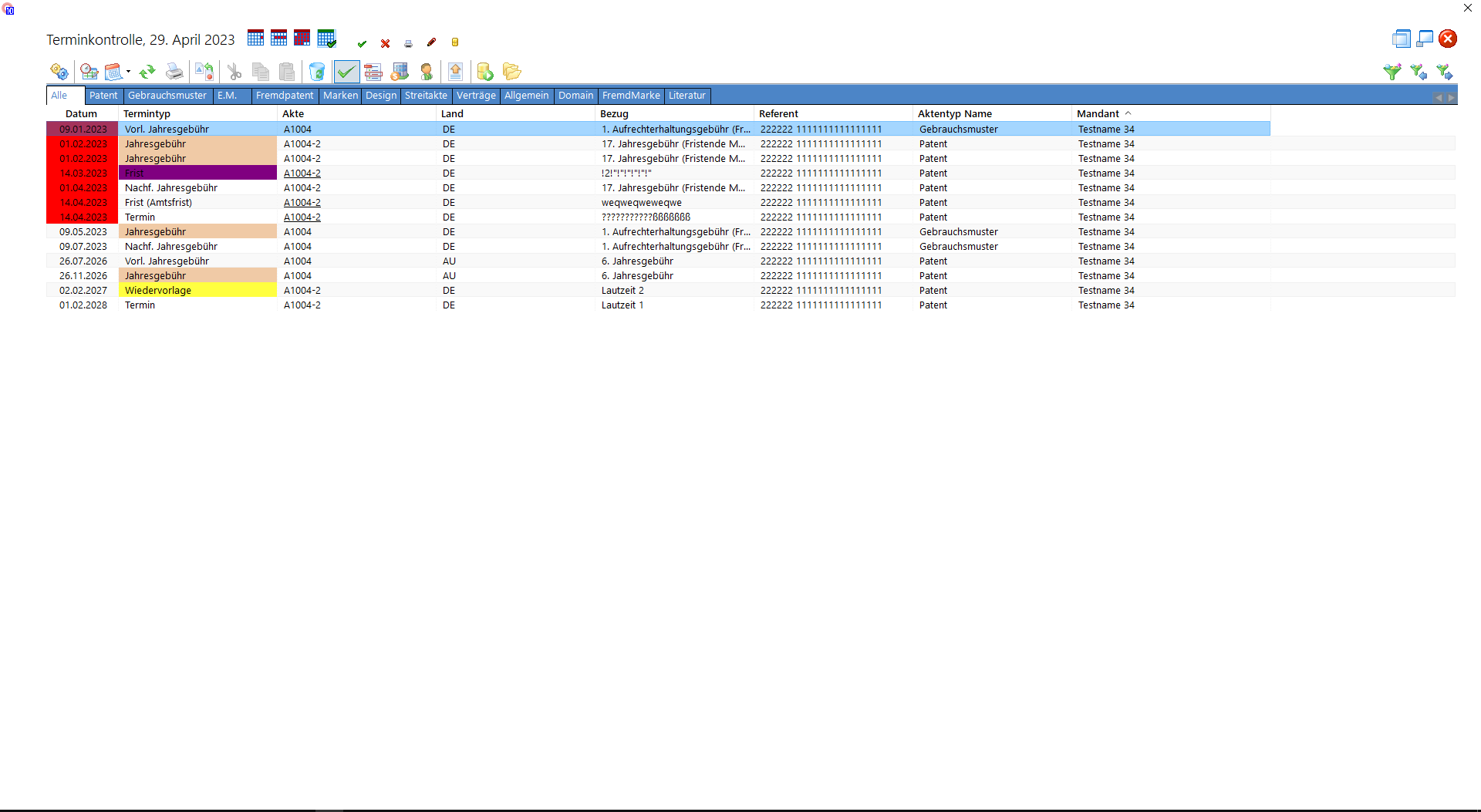This screenshot has height=812, width=1481.
Task: Switch to the Fremdpatent tab
Action: (x=285, y=96)
